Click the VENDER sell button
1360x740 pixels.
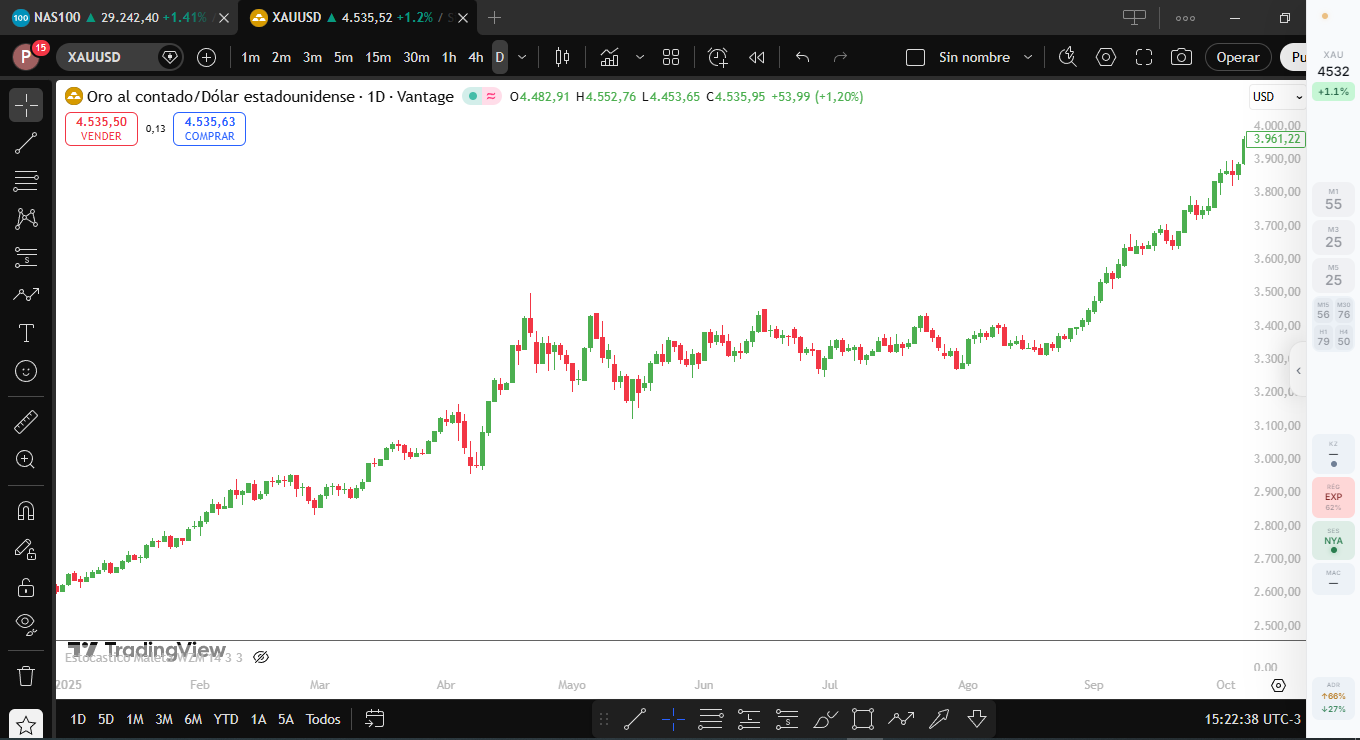101,129
